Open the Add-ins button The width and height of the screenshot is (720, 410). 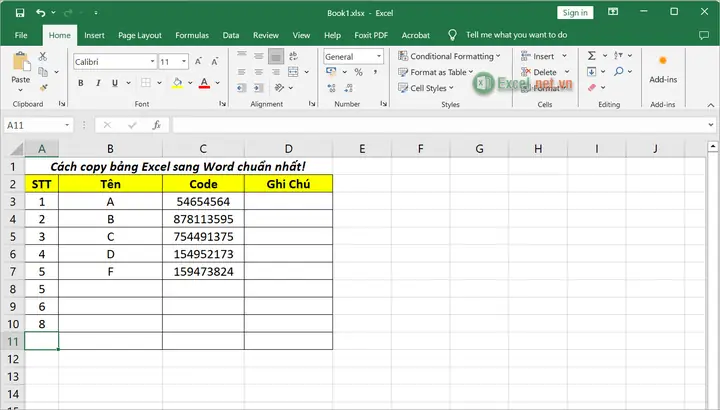tap(663, 69)
